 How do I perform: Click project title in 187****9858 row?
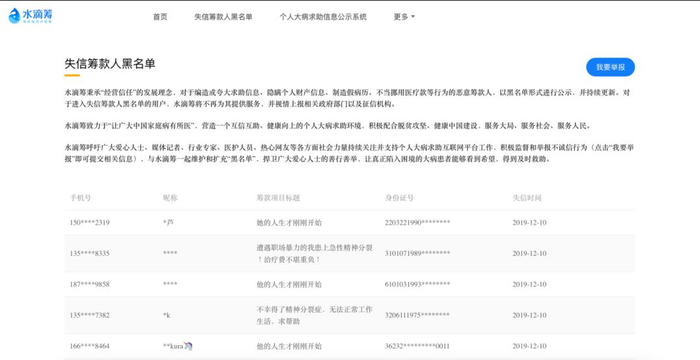click(x=289, y=284)
